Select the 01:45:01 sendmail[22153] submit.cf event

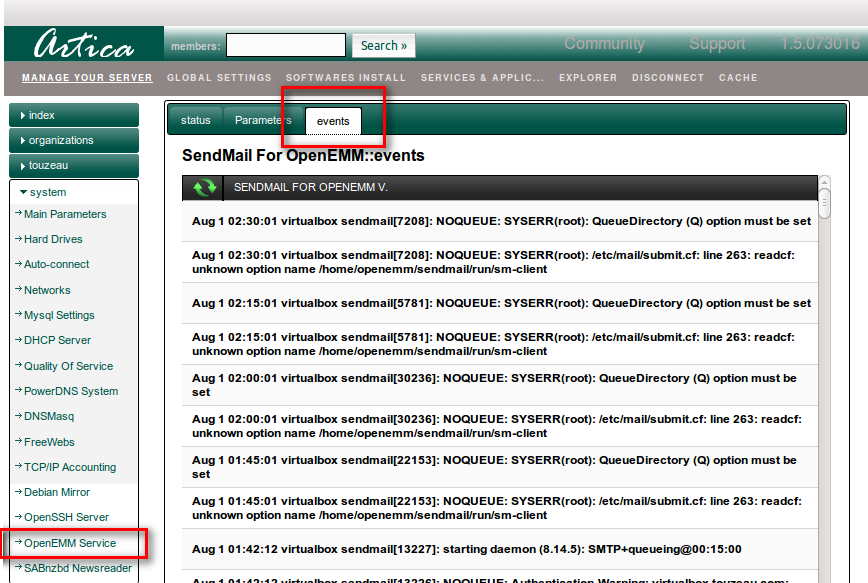(x=500, y=508)
